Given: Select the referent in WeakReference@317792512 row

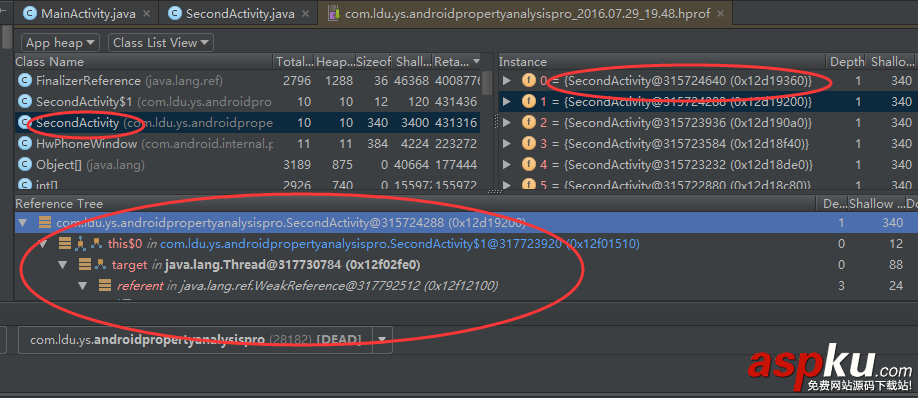Looking at the screenshot, I should click(x=465, y=286).
